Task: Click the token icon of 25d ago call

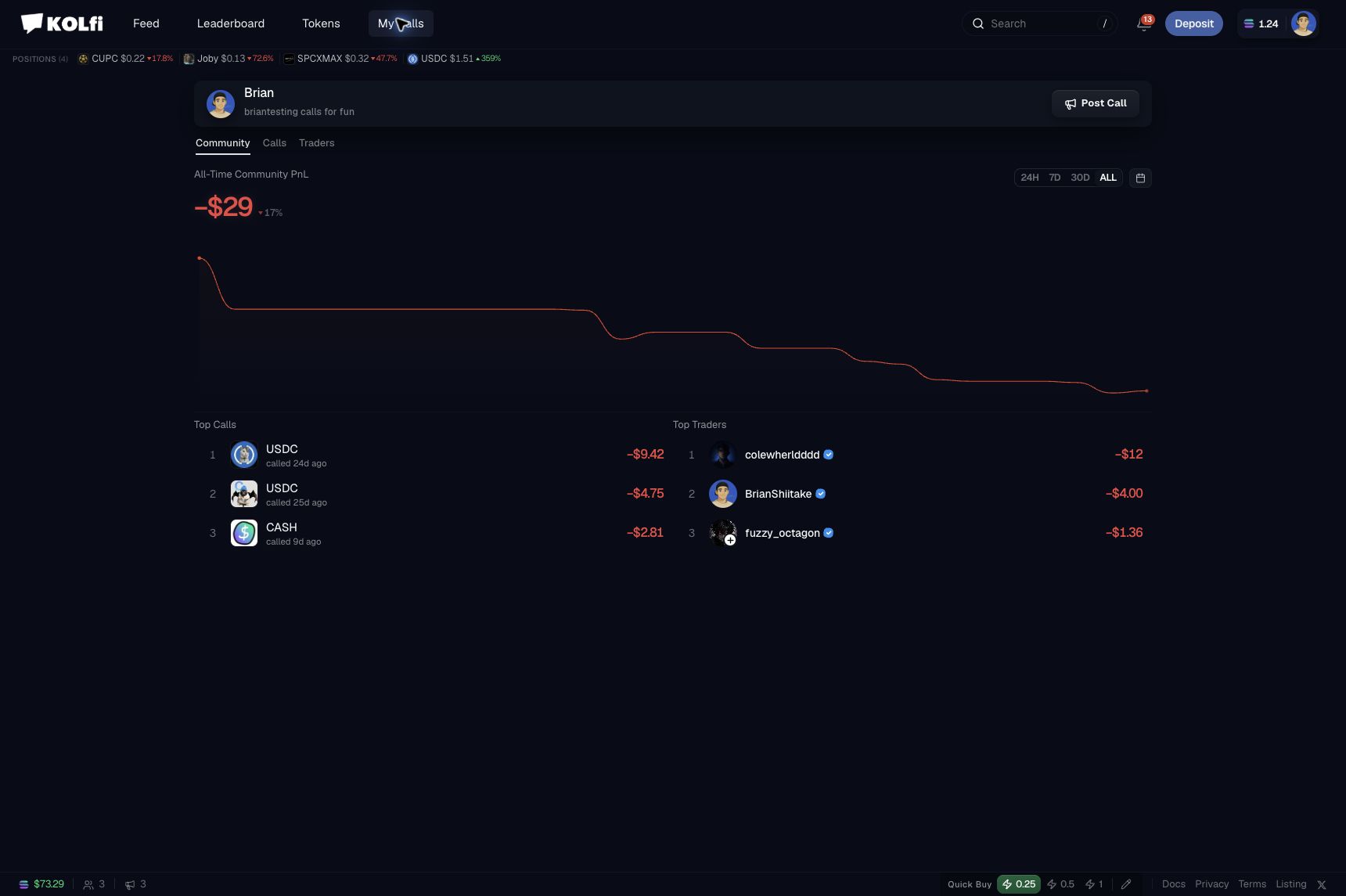Action: (244, 494)
